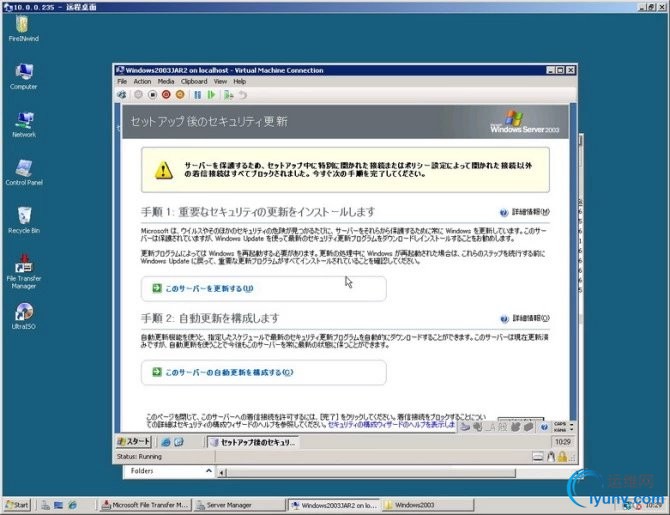Click the keyboard icon in VM status bar
This screenshot has width=670, height=515.
pyautogui.click(x=538, y=457)
